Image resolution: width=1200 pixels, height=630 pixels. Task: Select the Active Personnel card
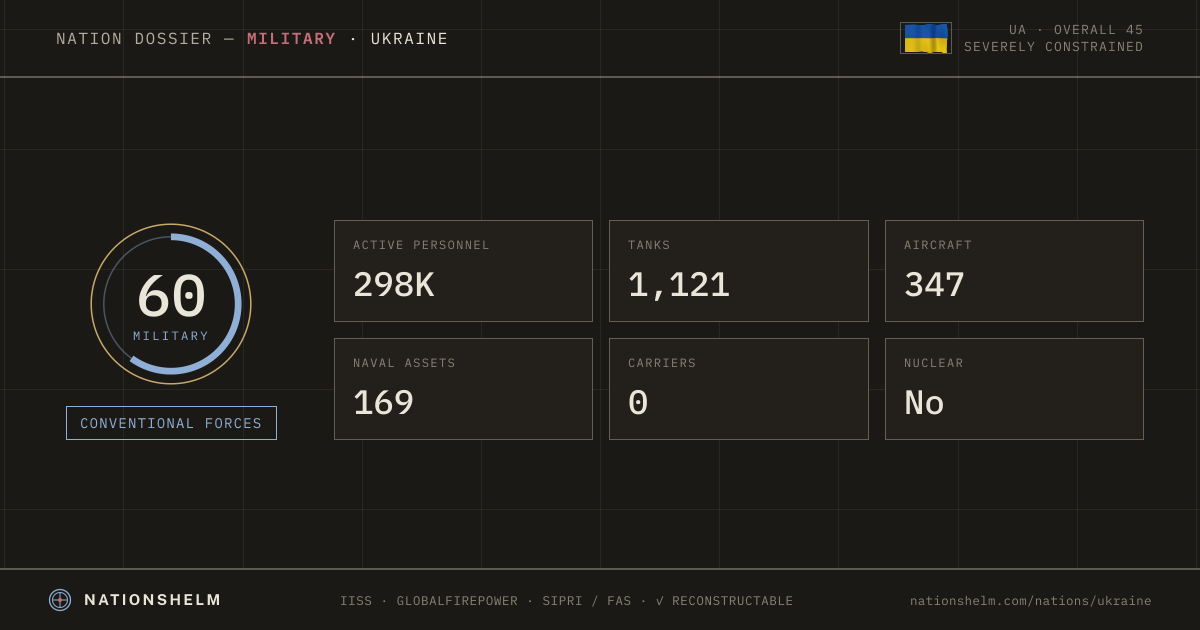tap(463, 271)
